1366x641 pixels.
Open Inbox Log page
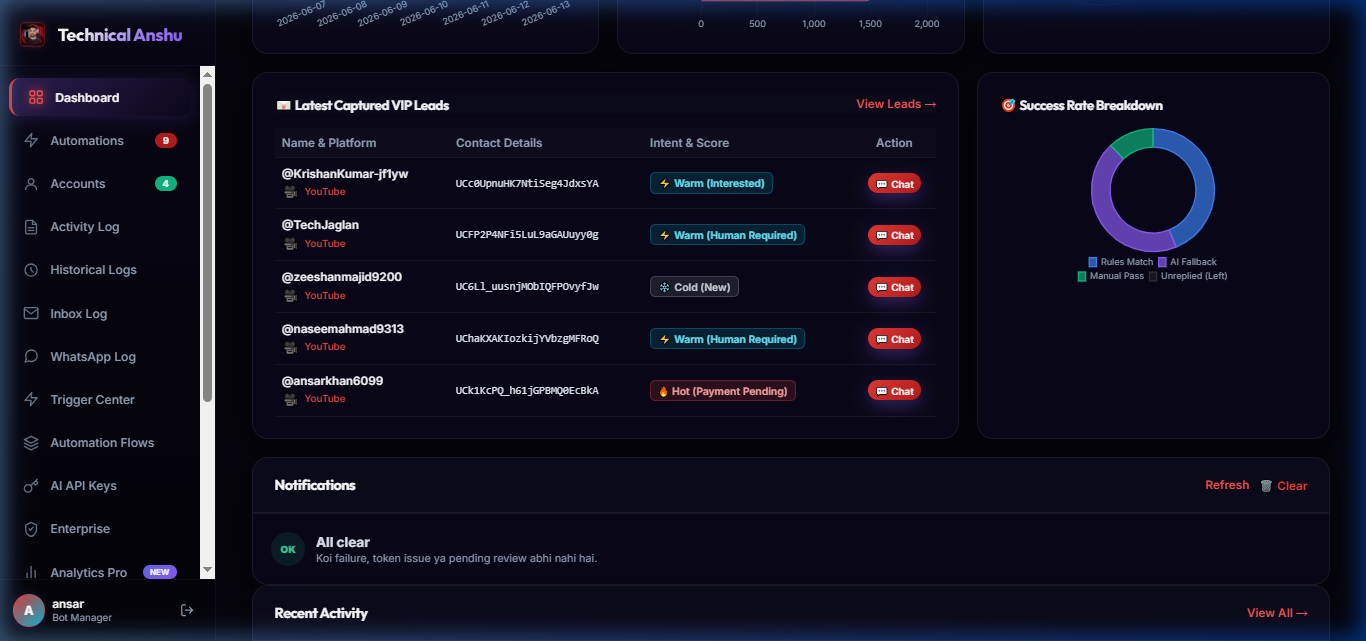tap(100, 314)
